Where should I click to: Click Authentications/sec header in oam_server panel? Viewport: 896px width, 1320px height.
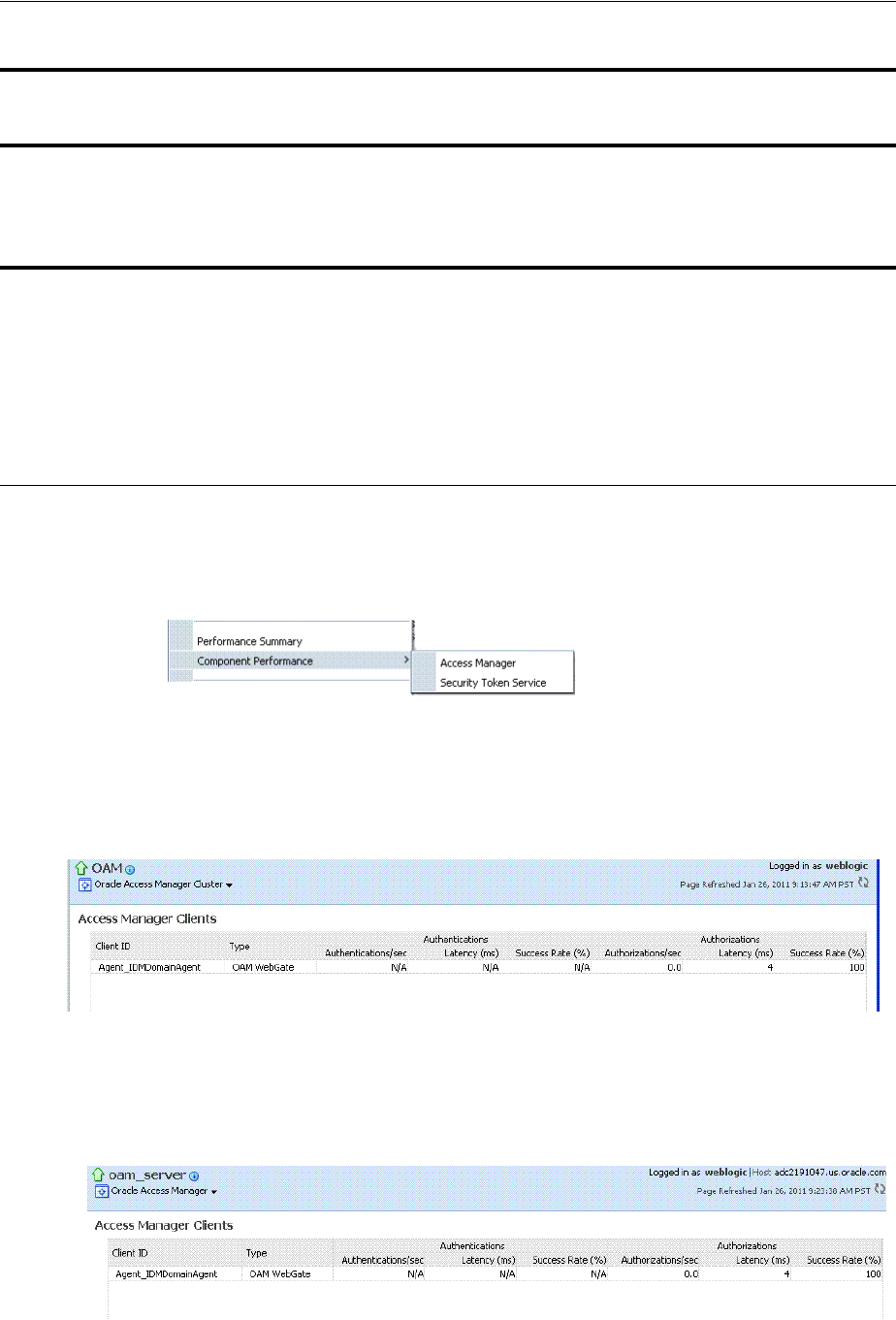pyautogui.click(x=382, y=1261)
